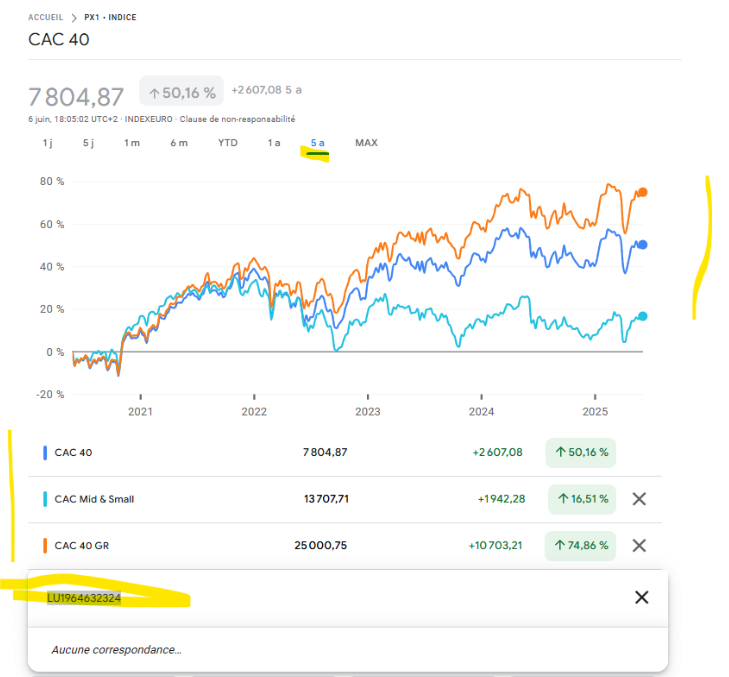The width and height of the screenshot is (729, 677).
Task: Click the cyan CAC Mid & Small color marker
Action: tap(45, 499)
